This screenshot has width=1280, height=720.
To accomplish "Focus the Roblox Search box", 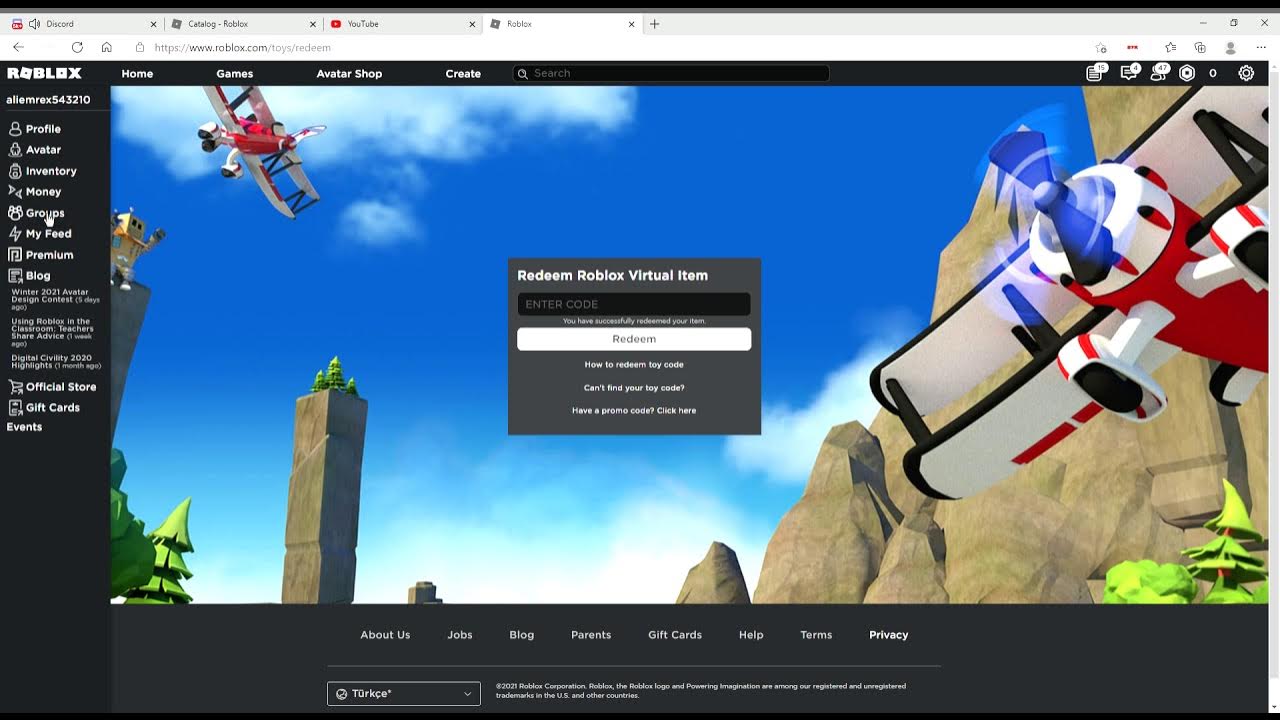I will pyautogui.click(x=671, y=74).
